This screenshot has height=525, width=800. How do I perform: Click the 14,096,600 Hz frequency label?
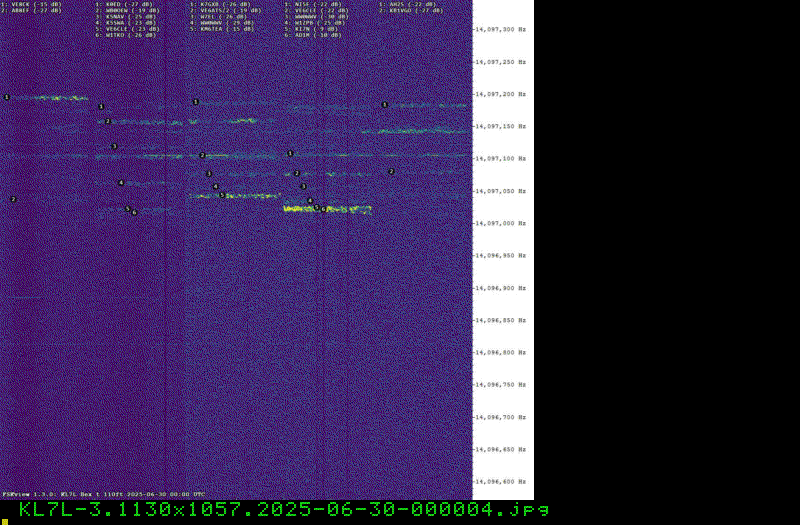click(x=501, y=482)
